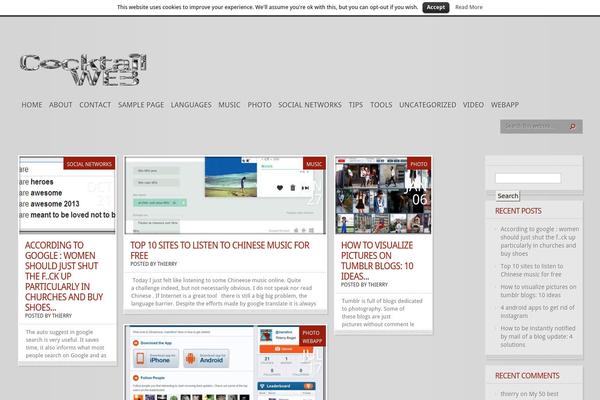Select the Music menu category

(x=229, y=105)
